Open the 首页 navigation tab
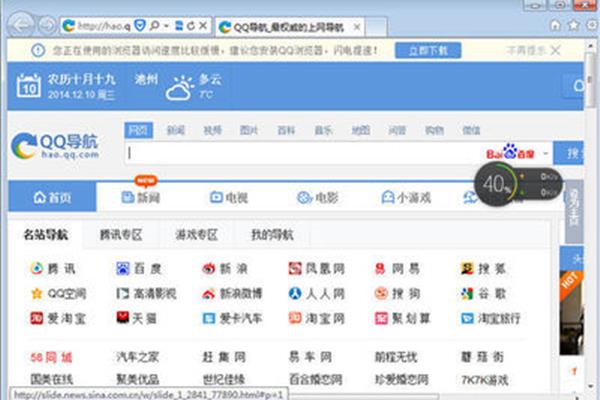600x400 pixels. 52,197
